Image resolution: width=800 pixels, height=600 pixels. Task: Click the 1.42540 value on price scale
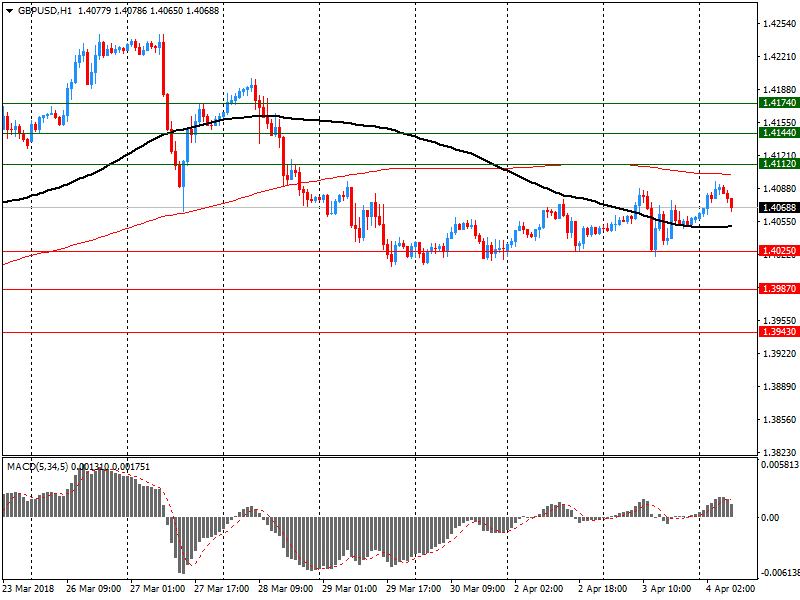[778, 22]
